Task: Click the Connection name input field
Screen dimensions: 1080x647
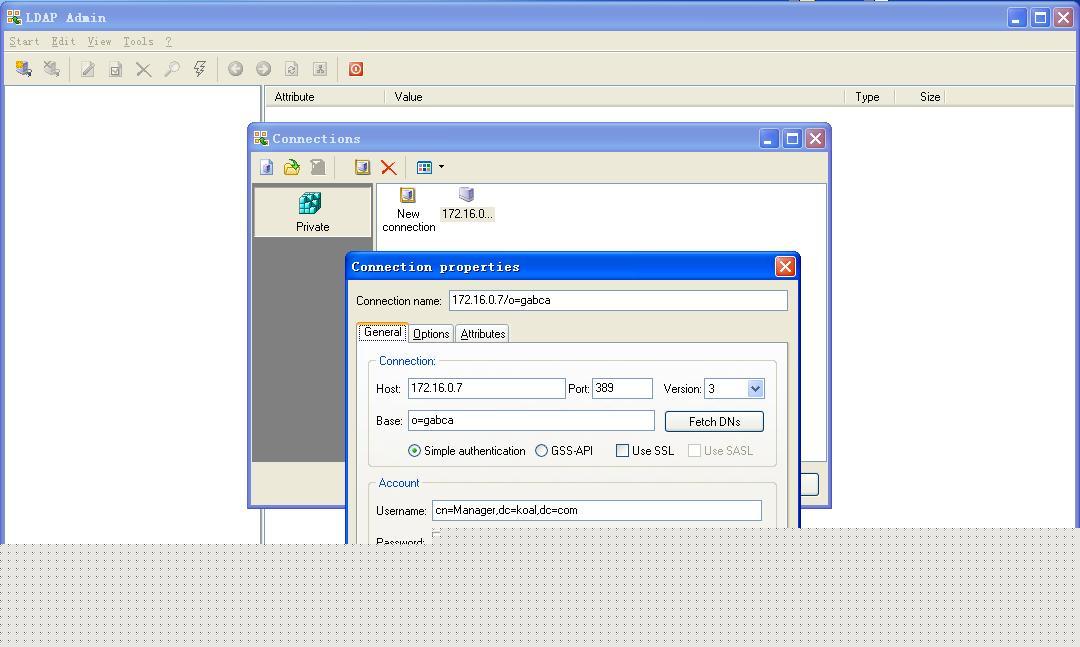Action: (x=618, y=300)
